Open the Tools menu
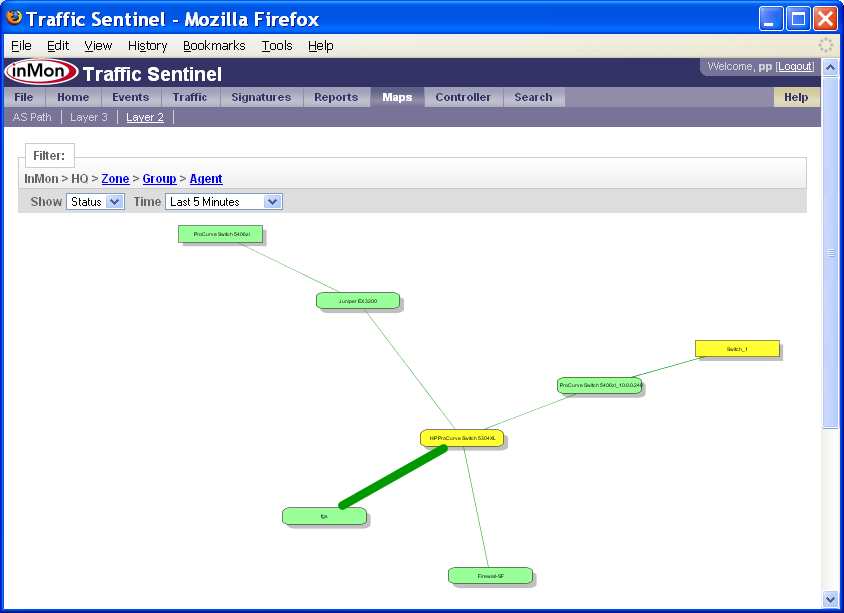The width and height of the screenshot is (844, 613). tap(277, 46)
